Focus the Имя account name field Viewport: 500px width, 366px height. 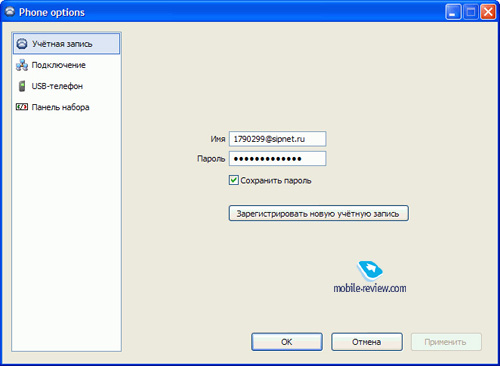277,139
